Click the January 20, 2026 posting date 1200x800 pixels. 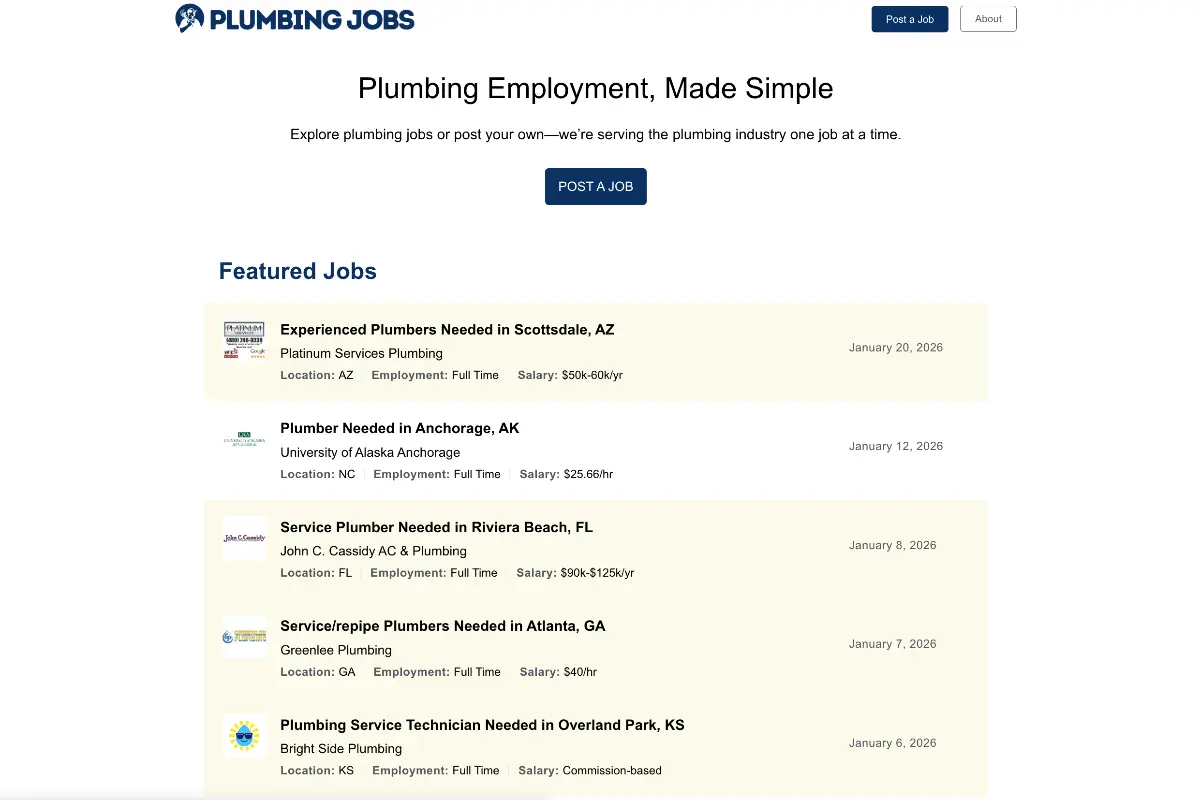895,347
